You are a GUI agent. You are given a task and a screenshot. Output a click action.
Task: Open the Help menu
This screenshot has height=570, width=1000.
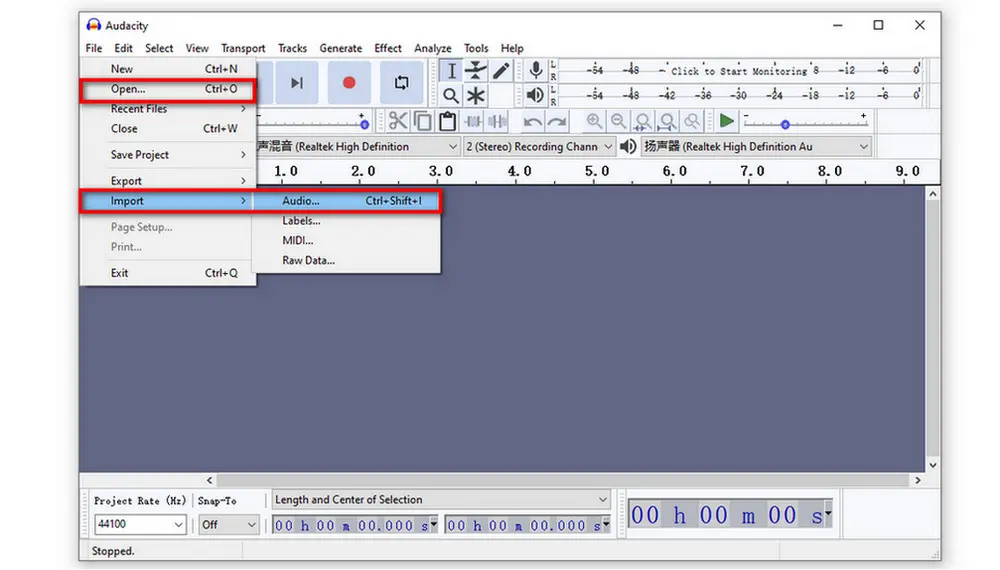click(x=511, y=48)
